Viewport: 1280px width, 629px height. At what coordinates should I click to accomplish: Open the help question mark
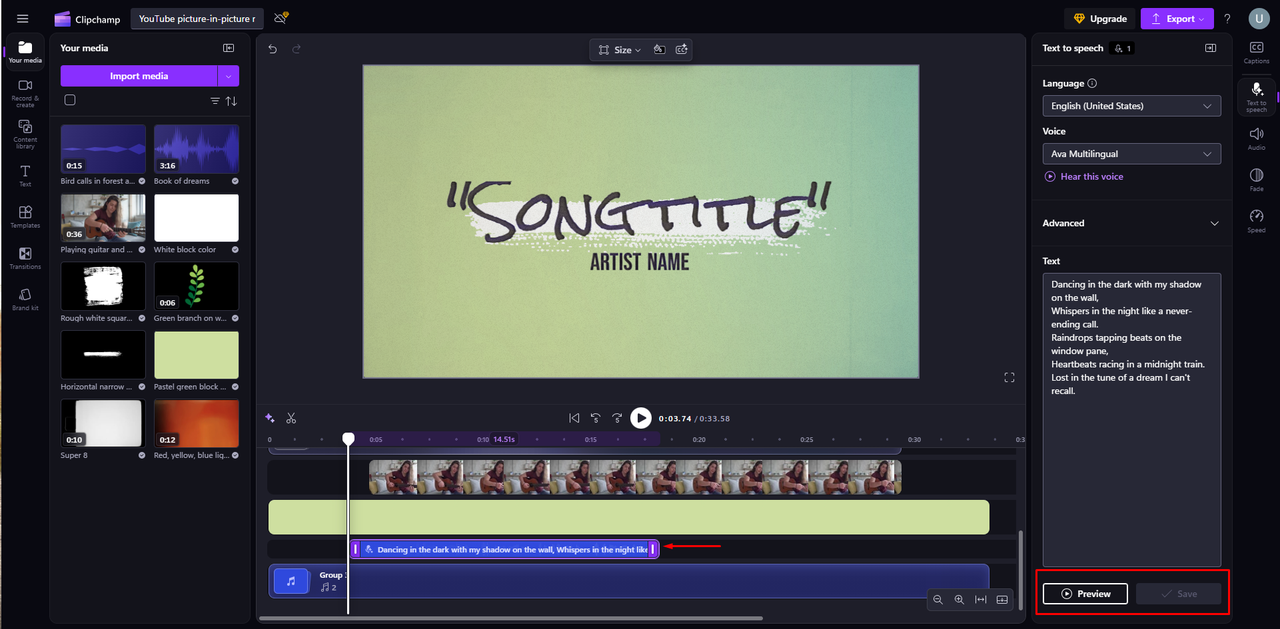(1227, 18)
